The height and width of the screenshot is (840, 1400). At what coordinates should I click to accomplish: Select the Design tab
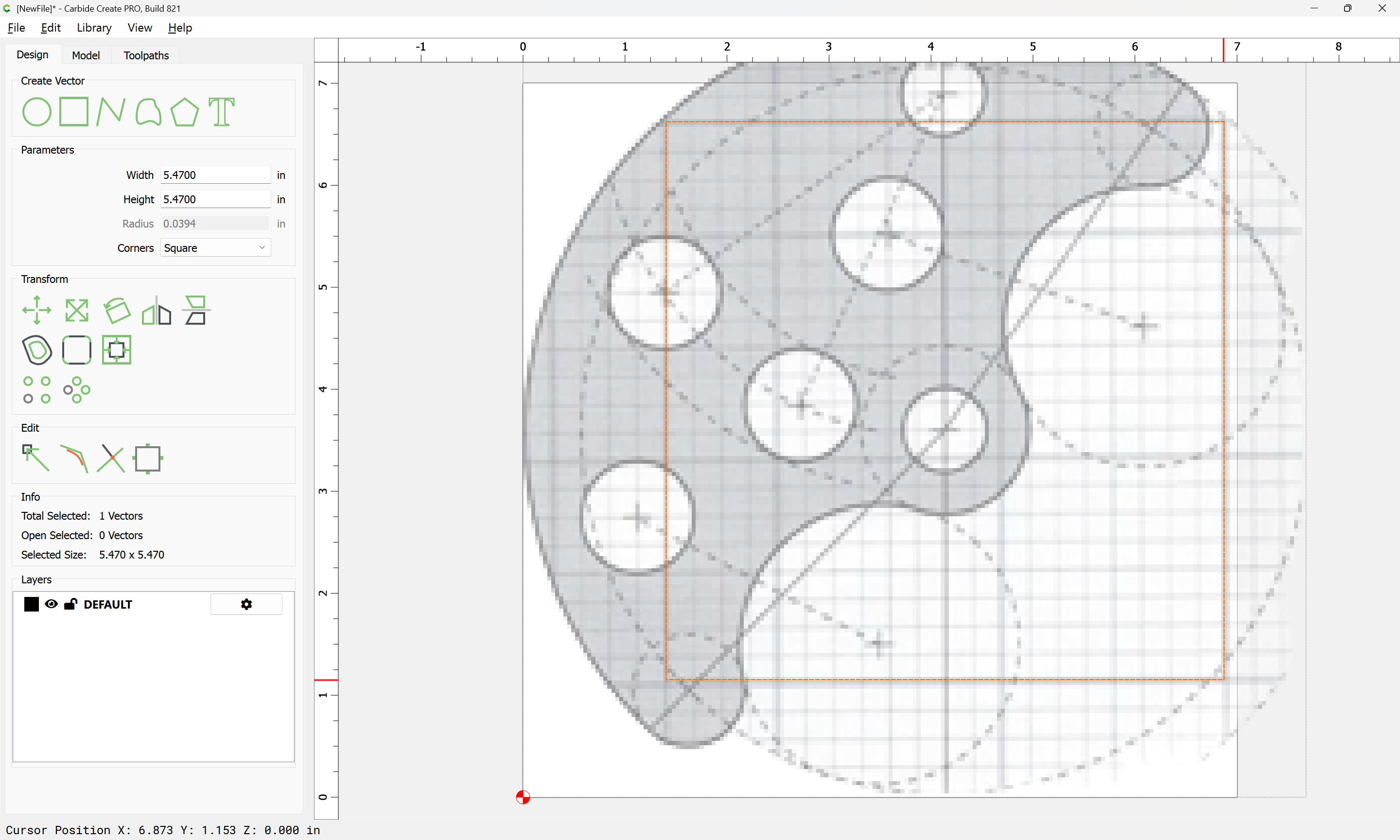tap(32, 54)
